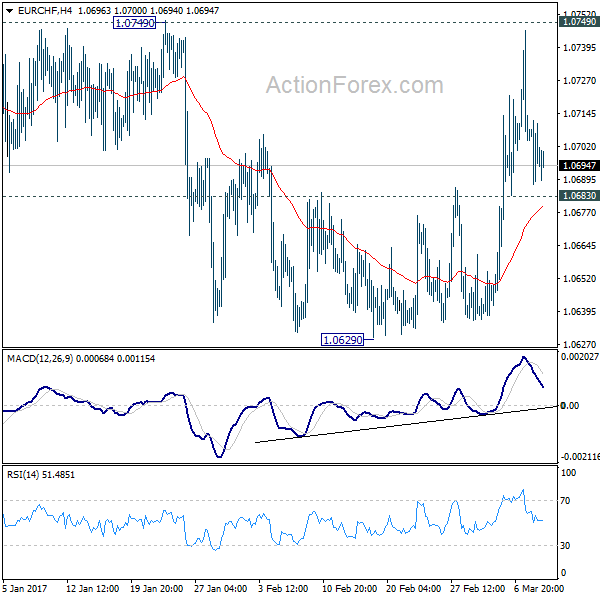600x600 pixels.
Task: Select the 1.06290 low price label box
Action: pyautogui.click(x=342, y=339)
